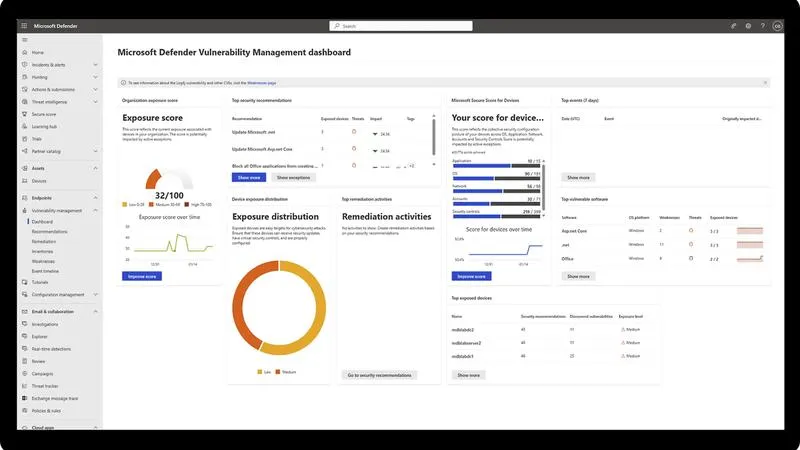Image resolution: width=800 pixels, height=450 pixels.
Task: Open the help question mark icon
Action: click(763, 26)
